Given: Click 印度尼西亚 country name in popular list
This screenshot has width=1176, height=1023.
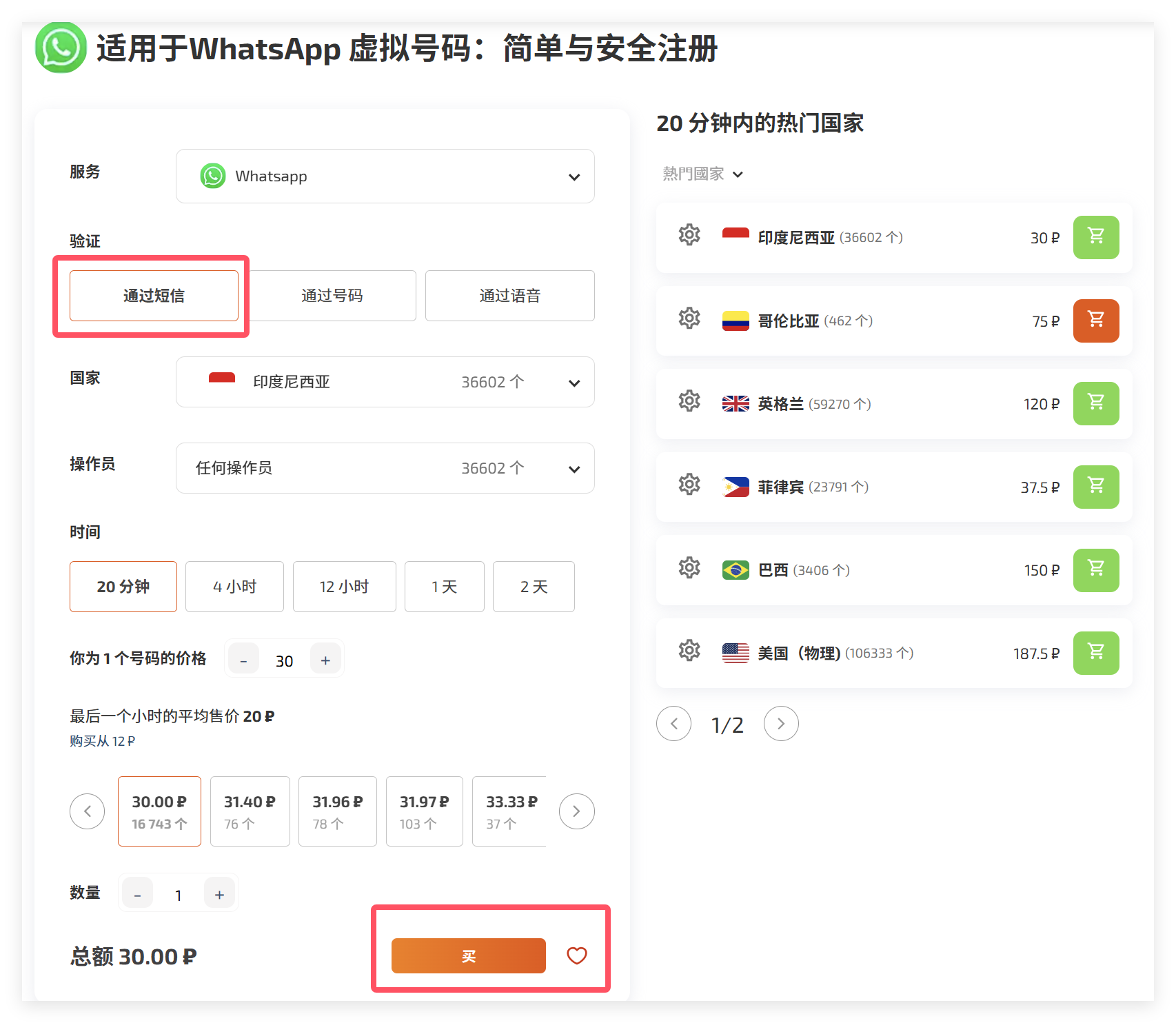Looking at the screenshot, I should point(796,238).
